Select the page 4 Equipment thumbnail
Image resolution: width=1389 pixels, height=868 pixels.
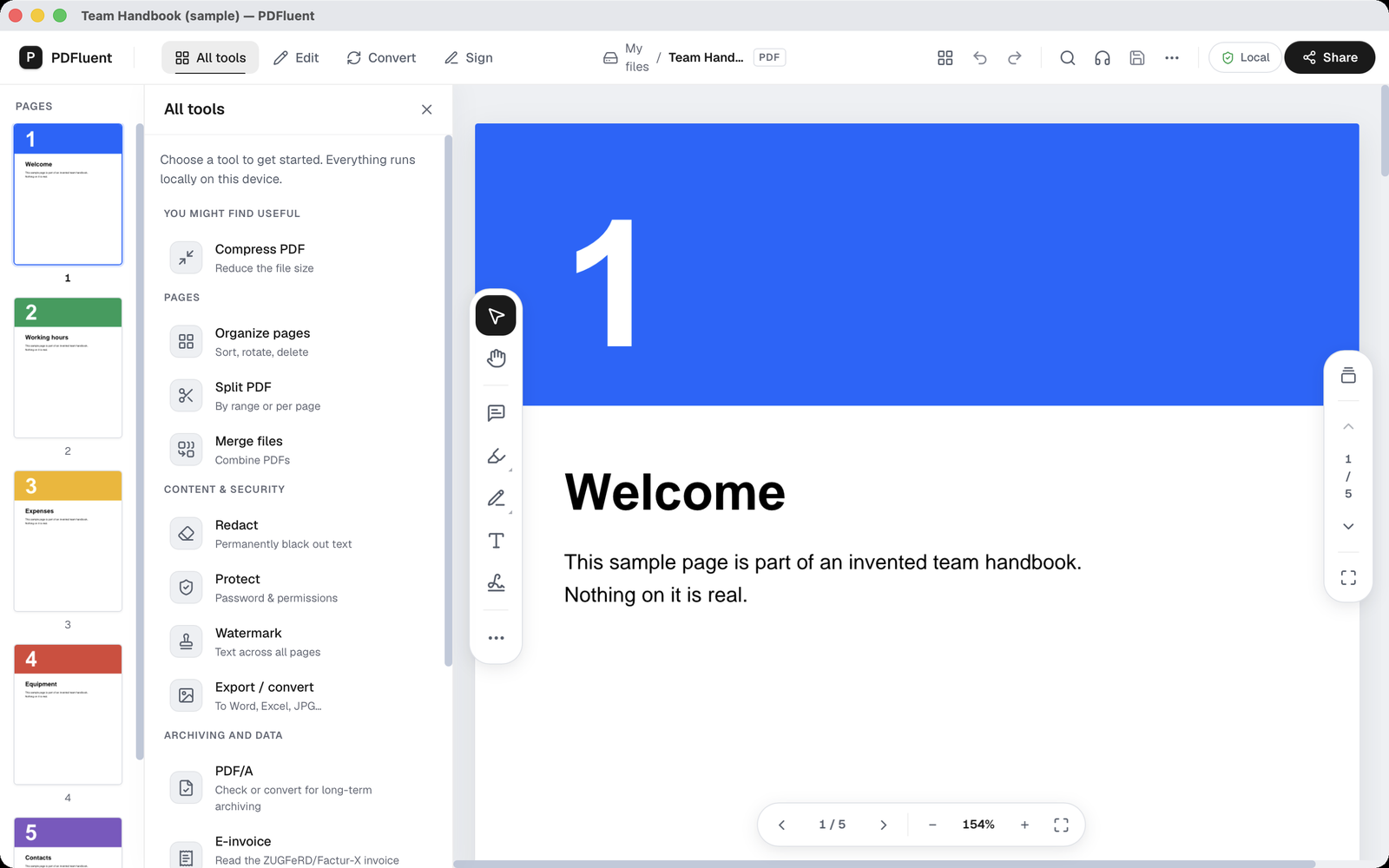tap(68, 714)
